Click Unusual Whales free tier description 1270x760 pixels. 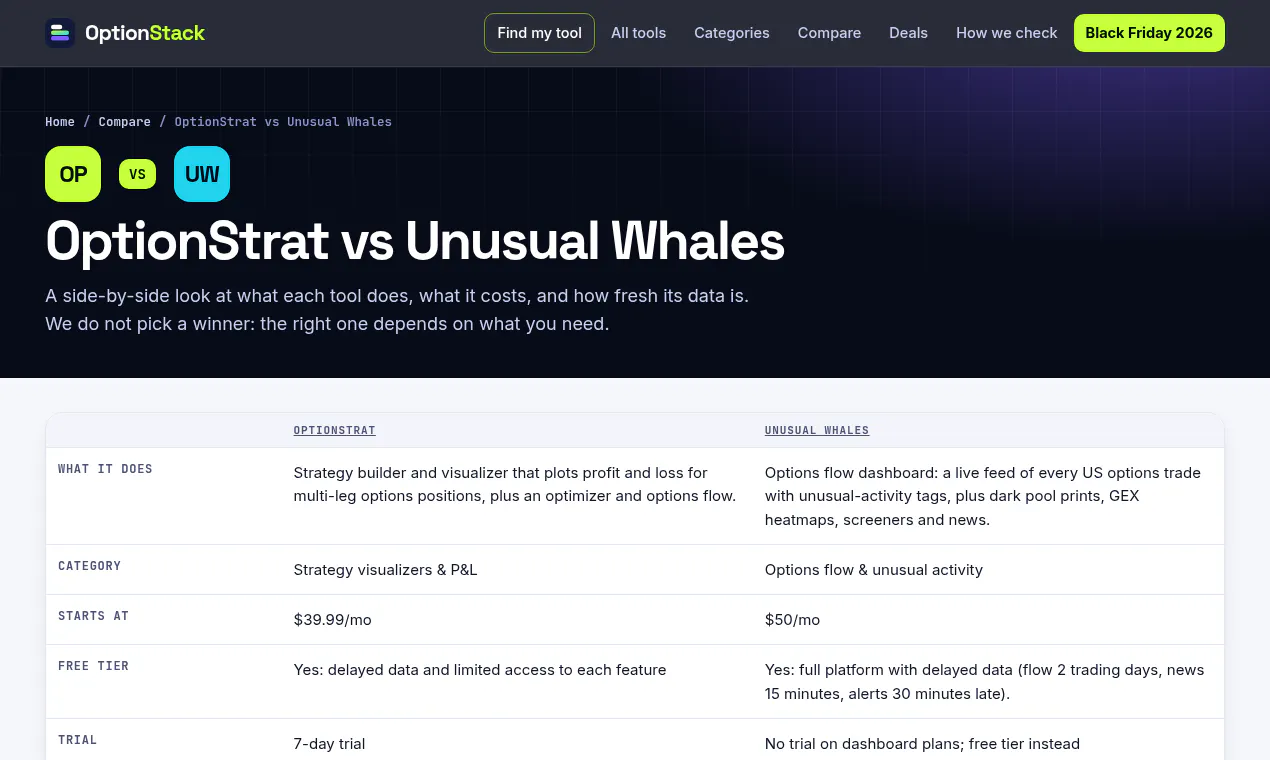(x=985, y=682)
